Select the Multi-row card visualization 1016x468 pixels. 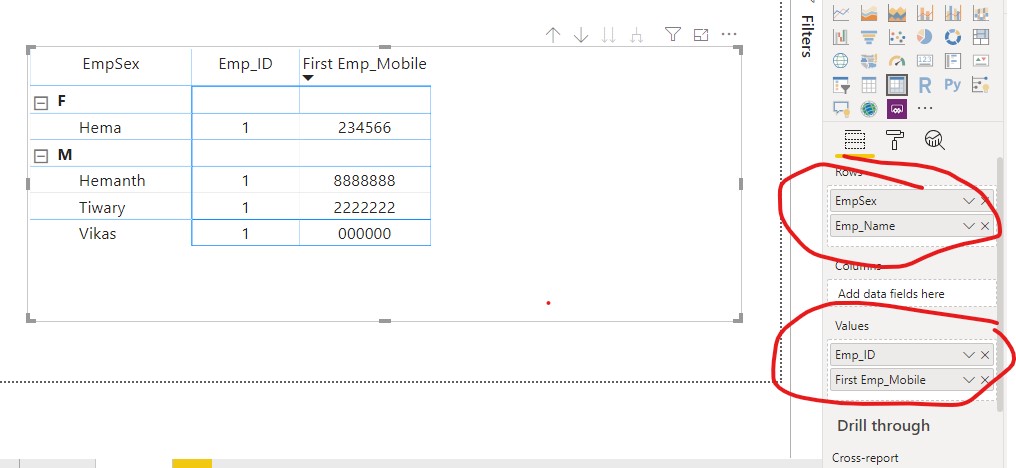tap(952, 60)
